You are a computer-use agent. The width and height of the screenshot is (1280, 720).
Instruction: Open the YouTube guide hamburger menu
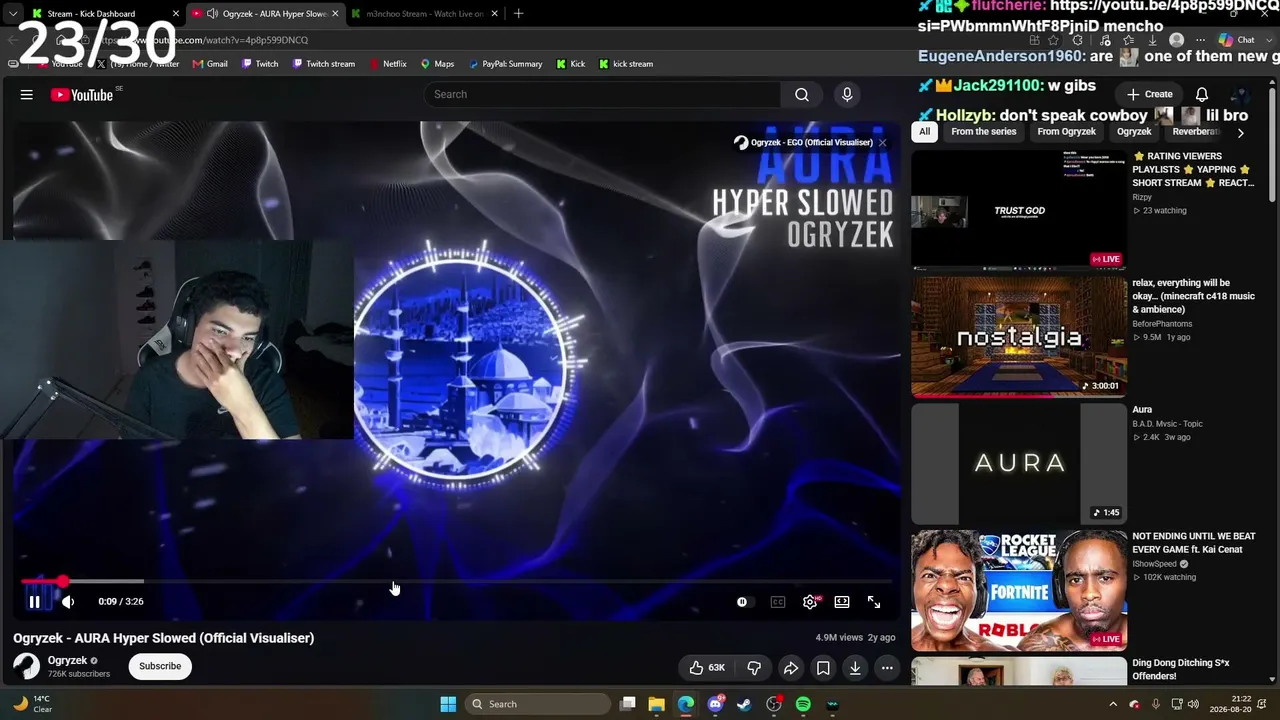(27, 95)
